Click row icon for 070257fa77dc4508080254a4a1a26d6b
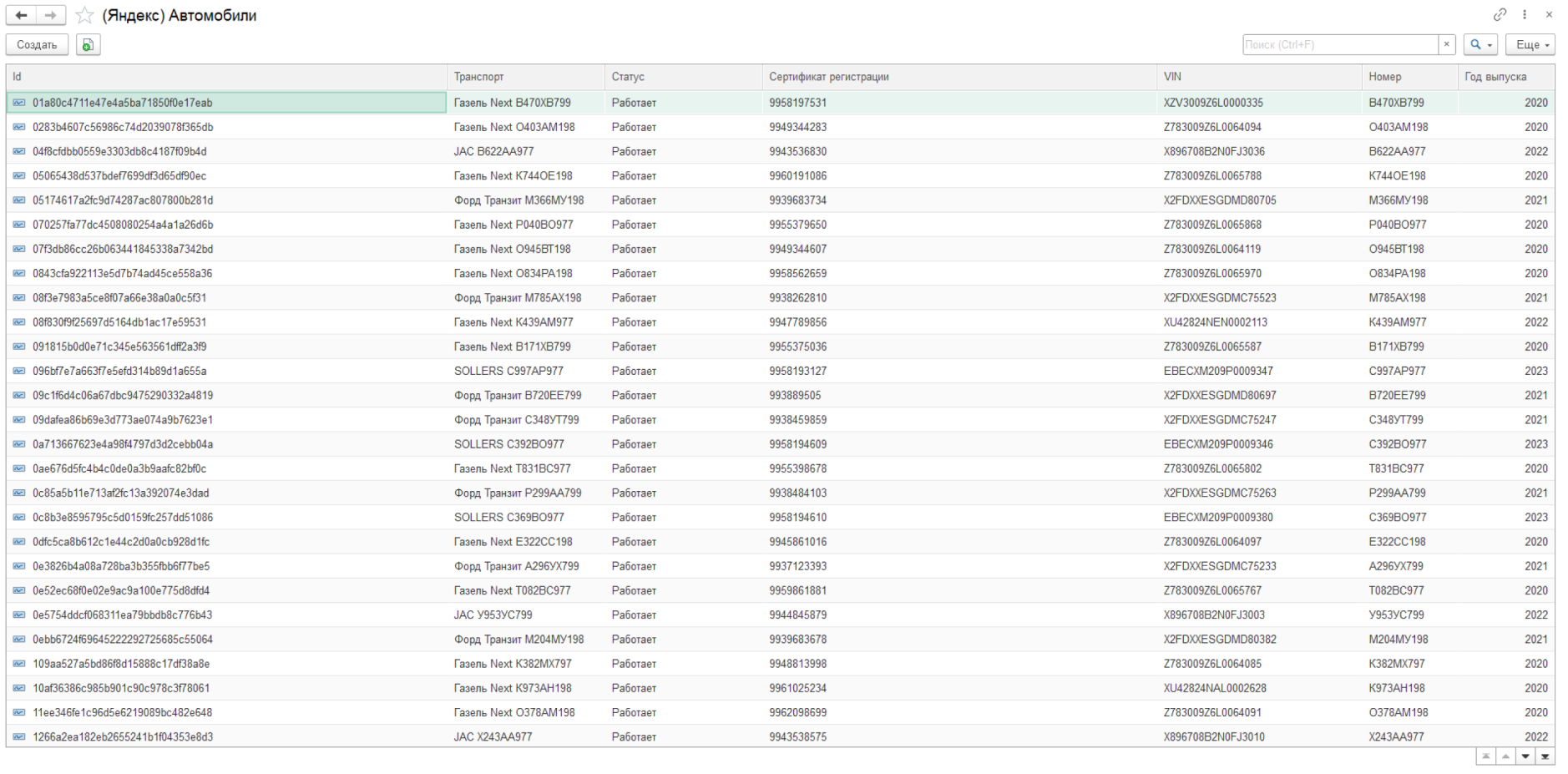 [x=19, y=225]
